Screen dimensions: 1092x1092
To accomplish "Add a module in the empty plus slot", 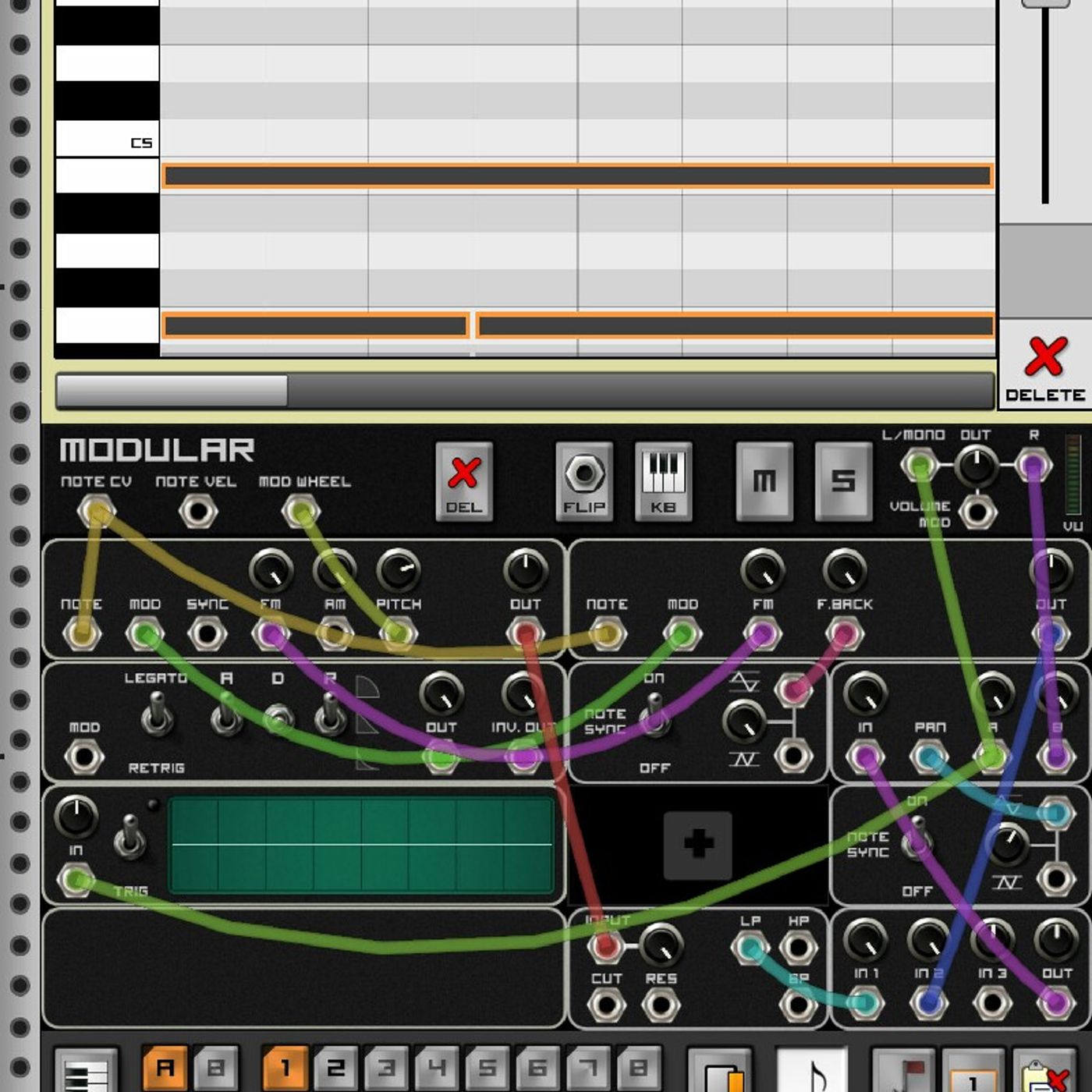I will click(697, 845).
